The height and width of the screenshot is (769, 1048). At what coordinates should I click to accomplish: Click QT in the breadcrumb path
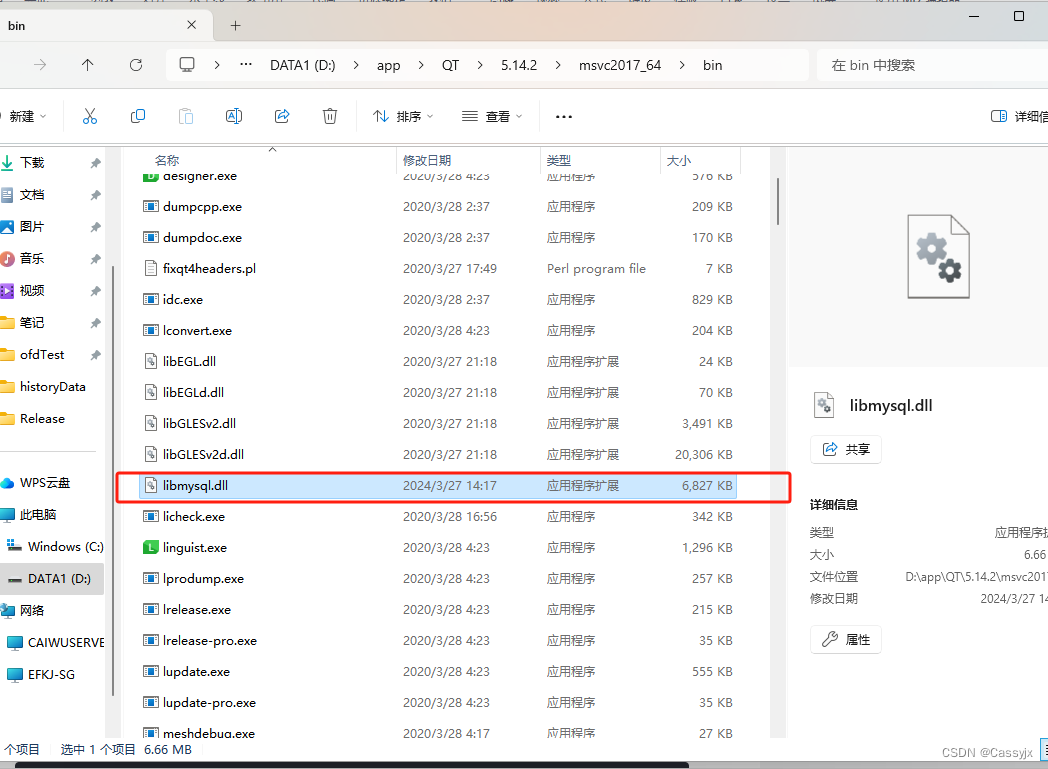pos(450,65)
